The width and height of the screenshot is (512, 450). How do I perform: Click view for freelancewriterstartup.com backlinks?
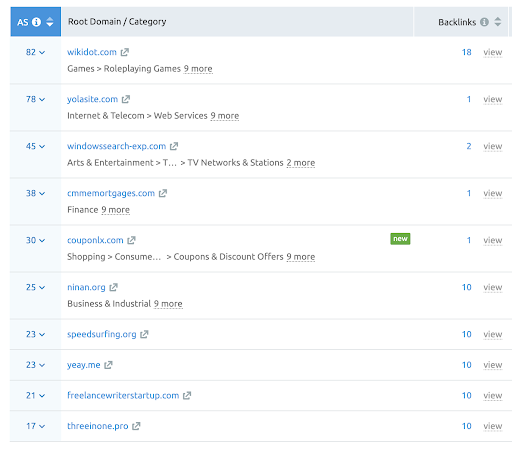point(493,396)
